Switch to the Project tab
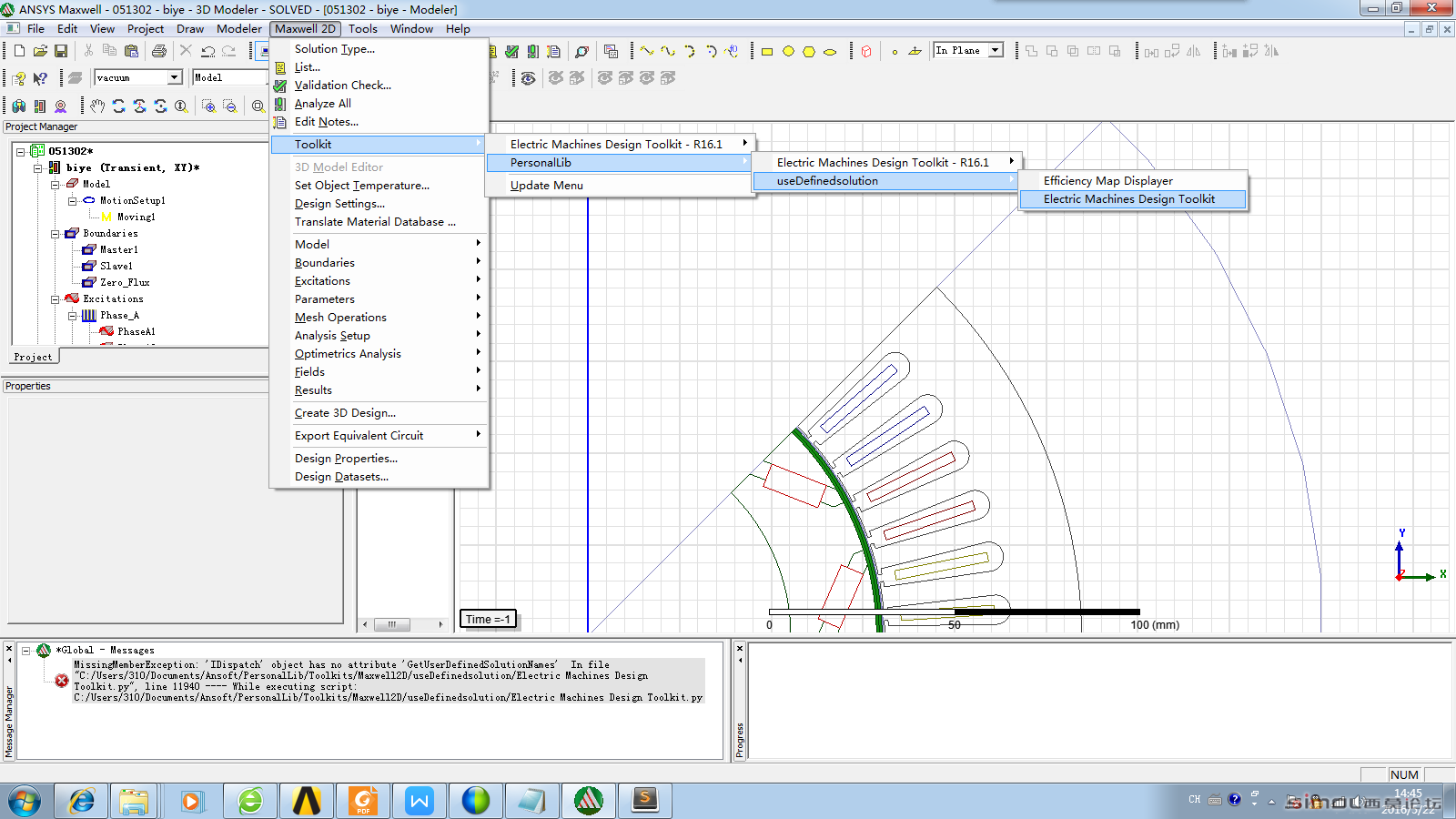Screen dimensions: 1456x819 pos(33,357)
